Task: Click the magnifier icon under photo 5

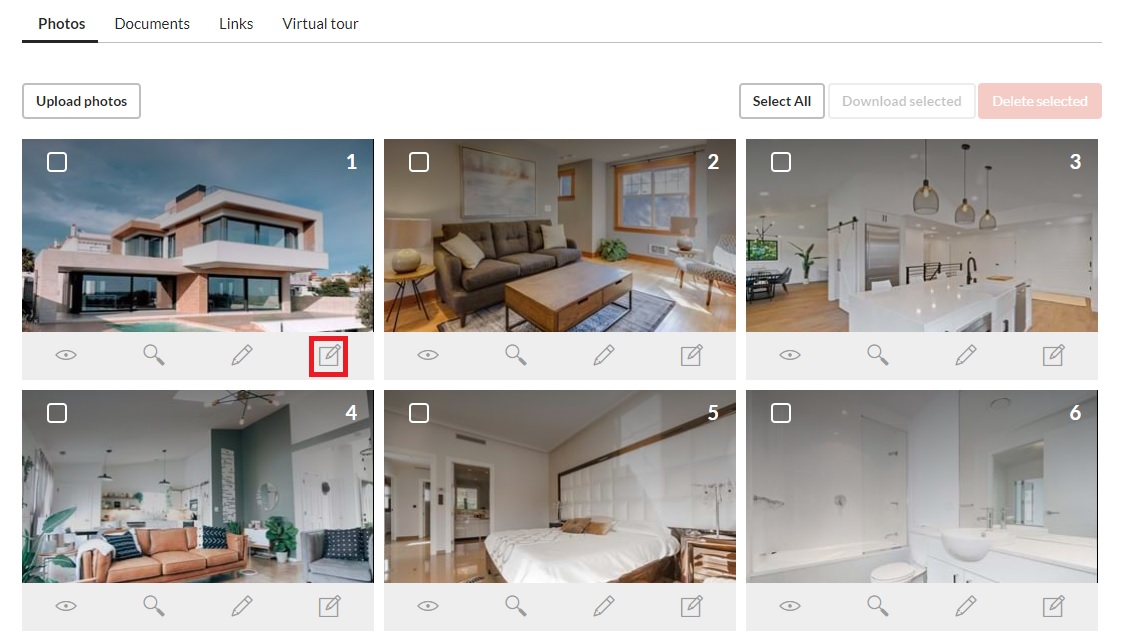Action: click(515, 606)
